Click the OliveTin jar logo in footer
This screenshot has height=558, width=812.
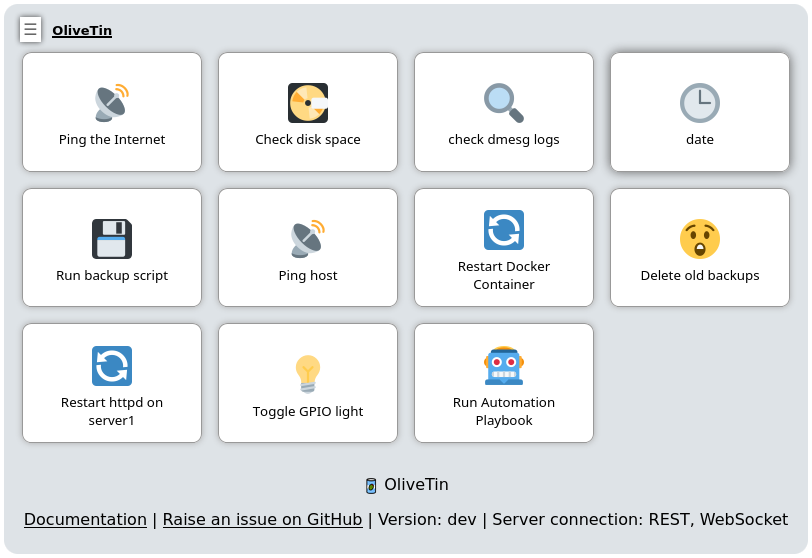click(x=371, y=486)
